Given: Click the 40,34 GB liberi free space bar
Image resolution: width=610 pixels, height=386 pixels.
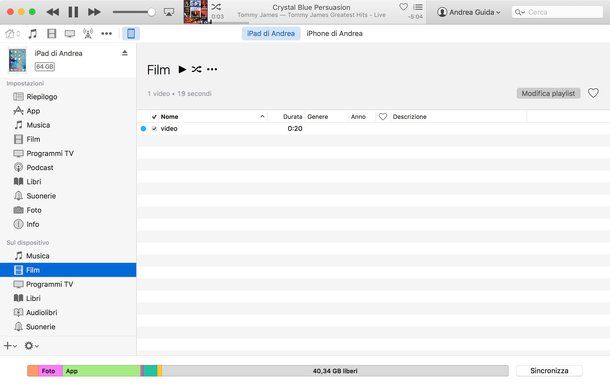Looking at the screenshot, I should (x=335, y=371).
